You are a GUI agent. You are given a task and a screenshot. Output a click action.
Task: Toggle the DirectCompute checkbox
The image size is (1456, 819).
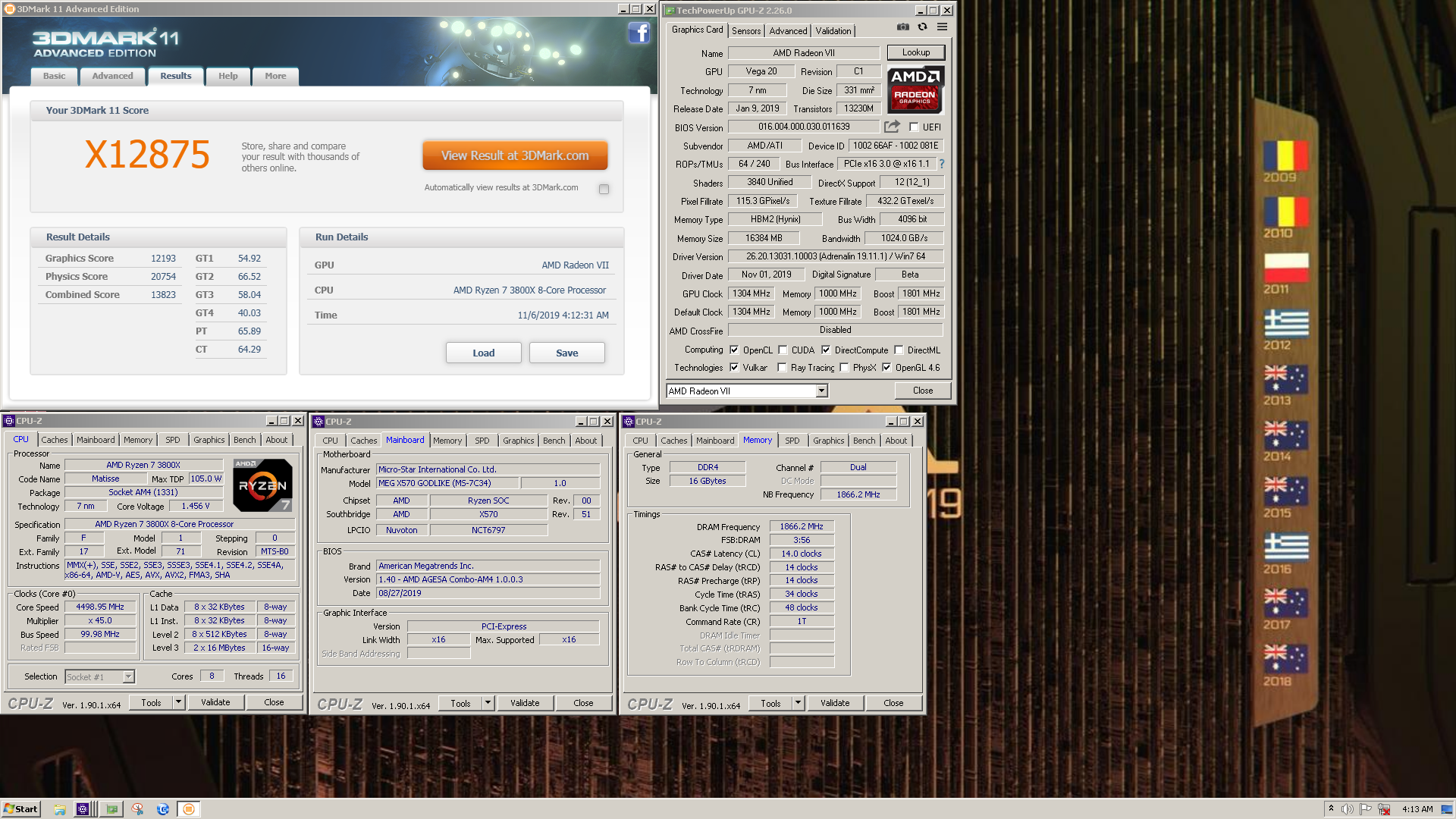pos(826,350)
